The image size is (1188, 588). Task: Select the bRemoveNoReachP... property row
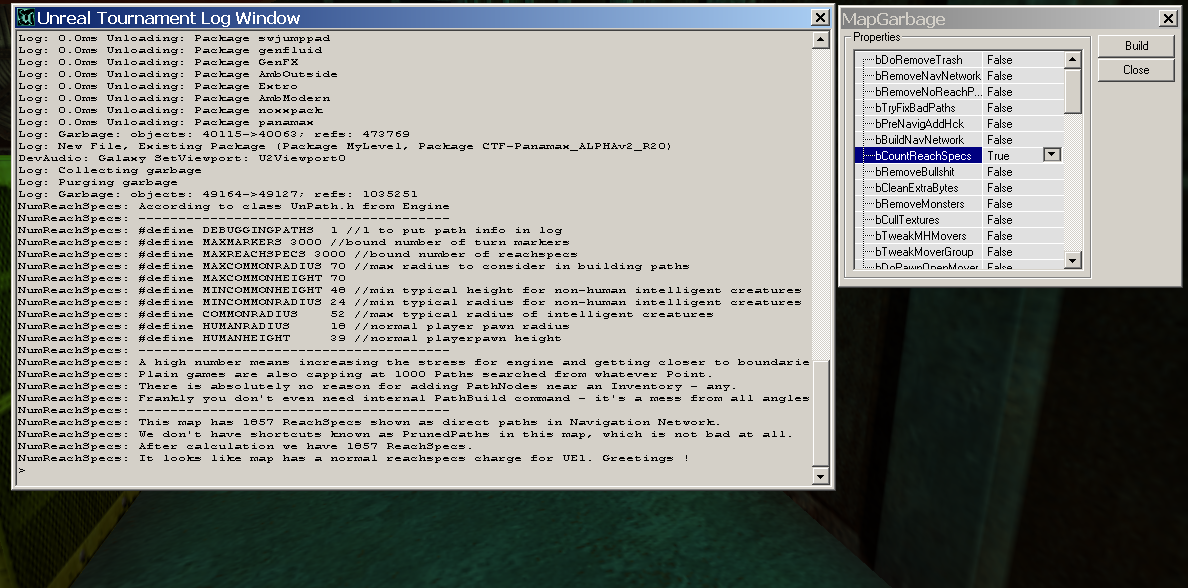(958, 92)
